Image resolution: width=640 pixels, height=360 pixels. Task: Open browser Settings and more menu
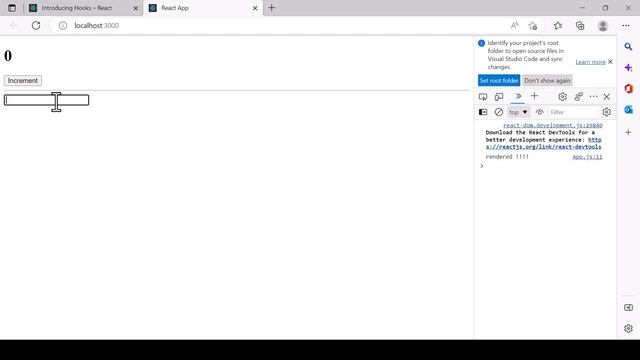(626, 26)
